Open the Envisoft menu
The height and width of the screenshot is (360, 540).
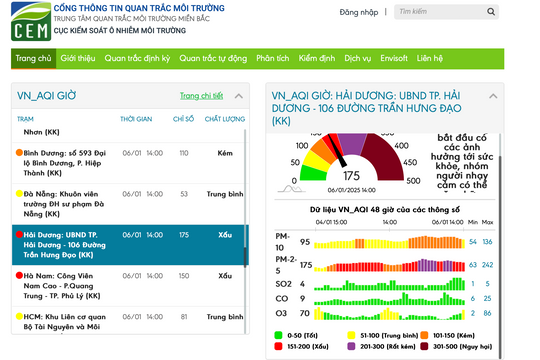pos(394,58)
